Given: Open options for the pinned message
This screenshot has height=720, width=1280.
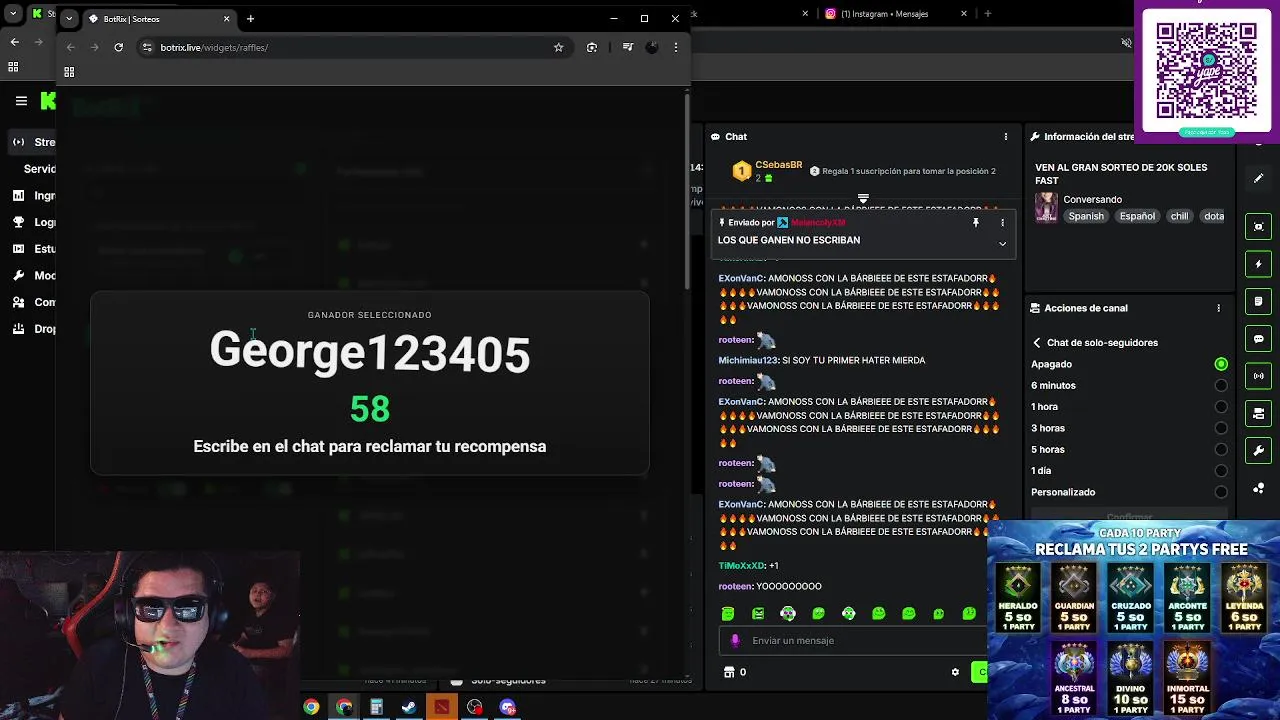Looking at the screenshot, I should 1002,223.
